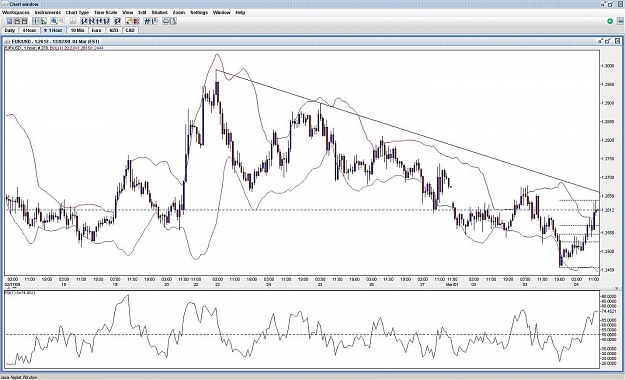The width and height of the screenshot is (625, 380).
Task: Click the pencil drawing tool icon
Action: click(x=129, y=21)
